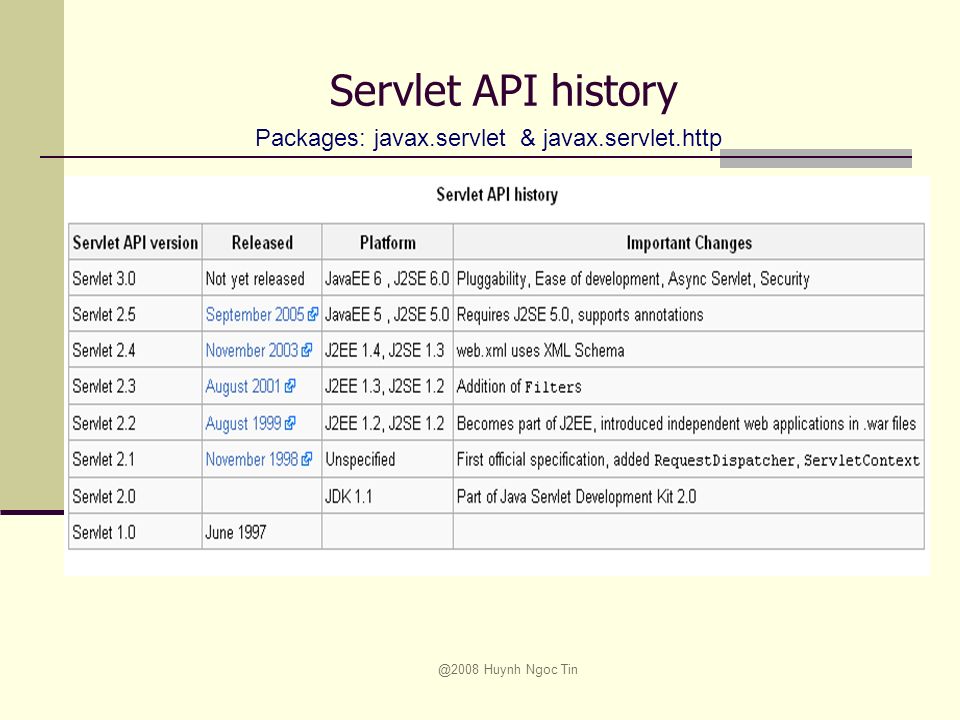Click the 'J2EE 1.4, J2SE 1.3' cell

[x=388, y=350]
